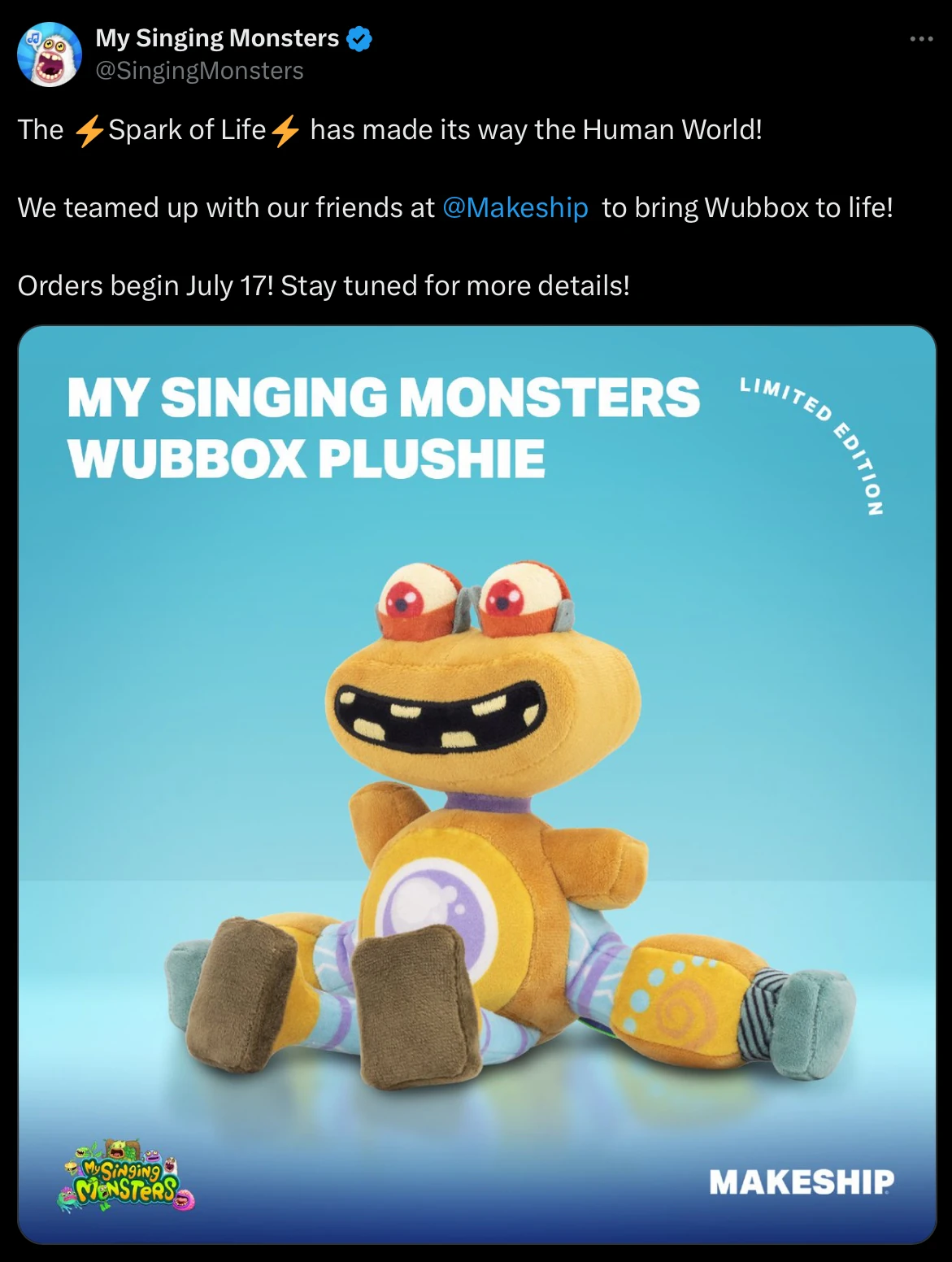952x1262 pixels.
Task: Open the My Singing Monsters profile avatar
Action: coord(50,54)
